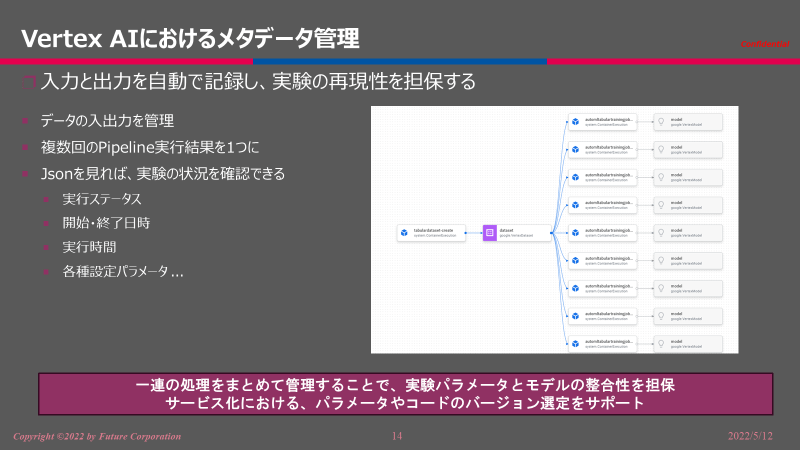Click the slide page number 14
The image size is (800, 450).
coord(397,436)
